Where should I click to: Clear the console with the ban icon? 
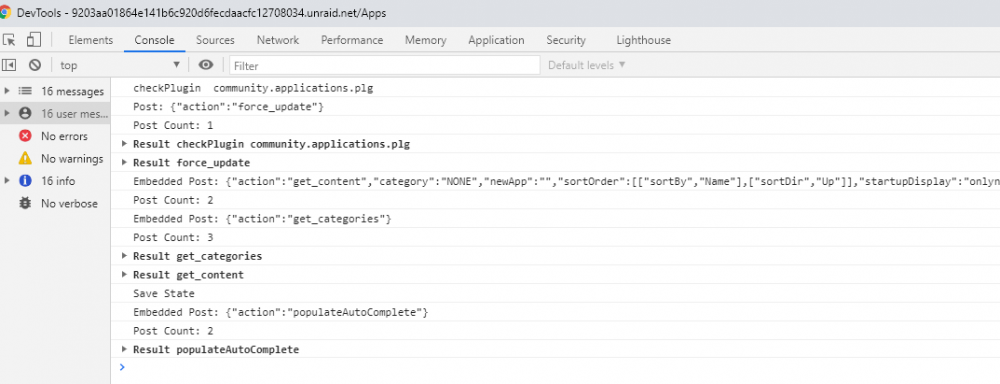35,65
